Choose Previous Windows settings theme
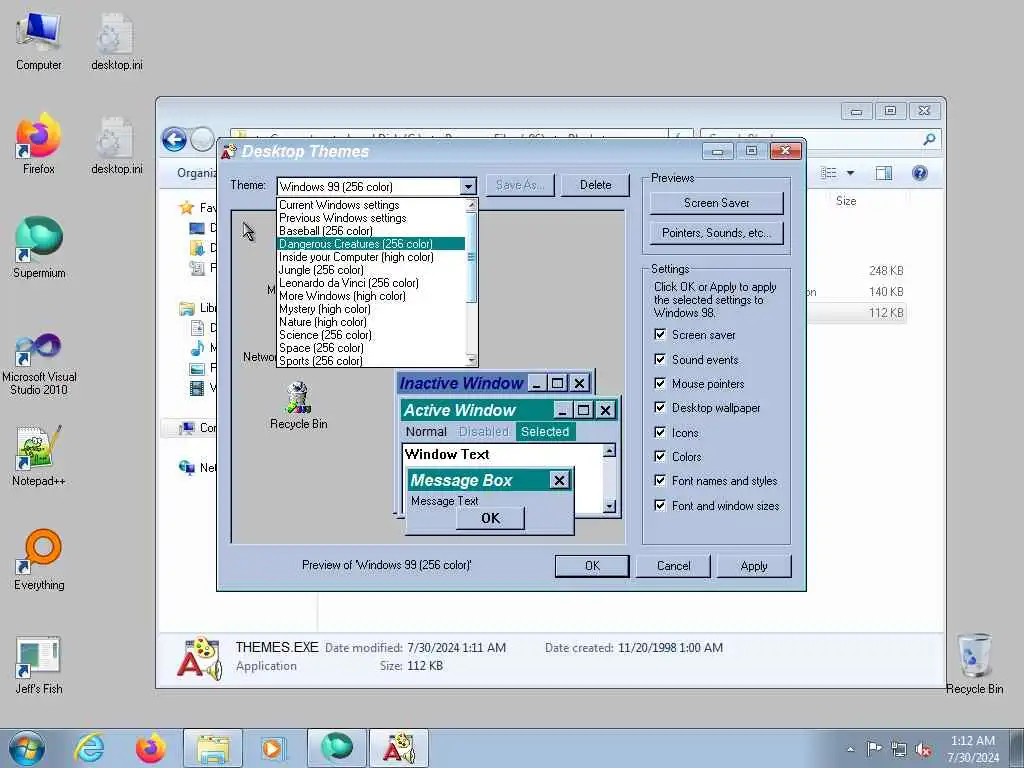 coord(371,218)
